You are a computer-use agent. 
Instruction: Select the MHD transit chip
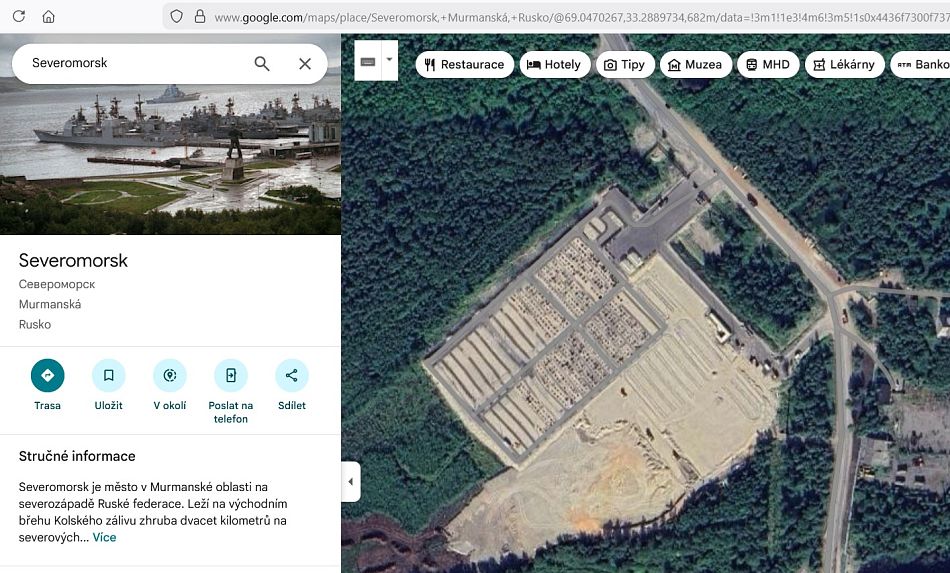pos(767,65)
